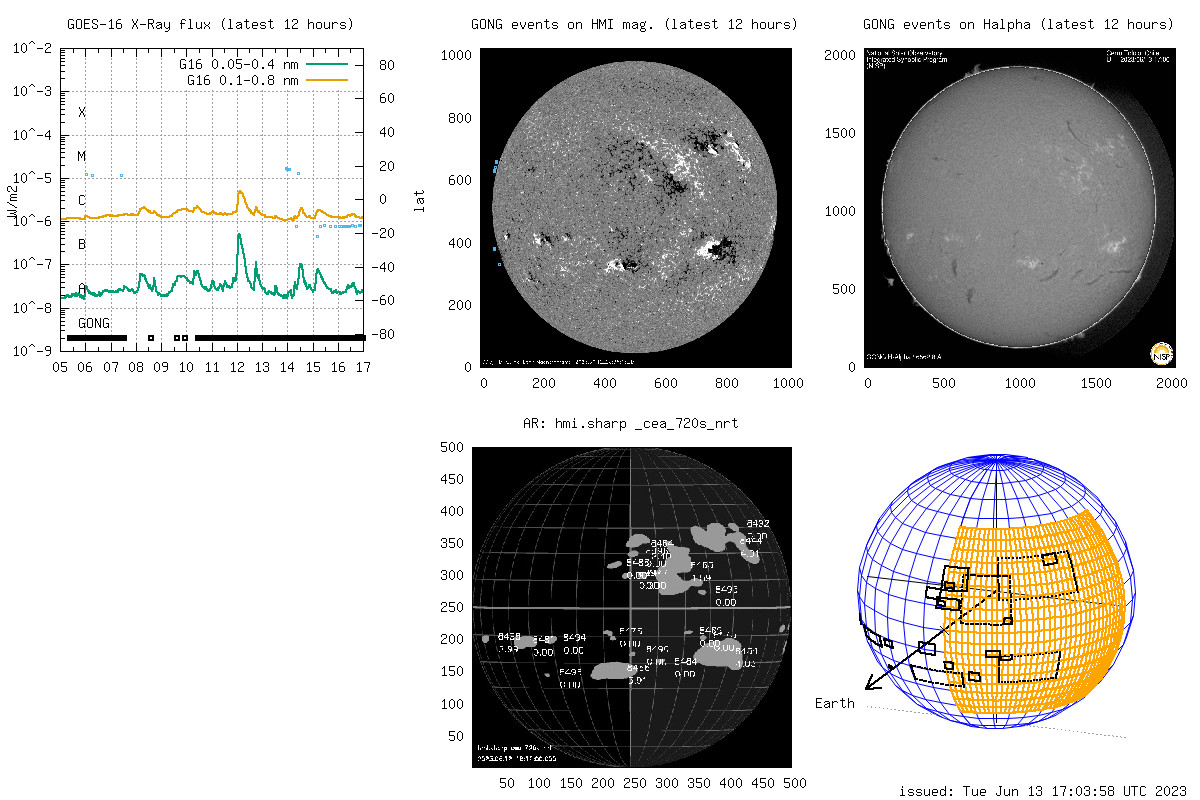
Task: Click the 'lat' axis label
Action: (420, 200)
